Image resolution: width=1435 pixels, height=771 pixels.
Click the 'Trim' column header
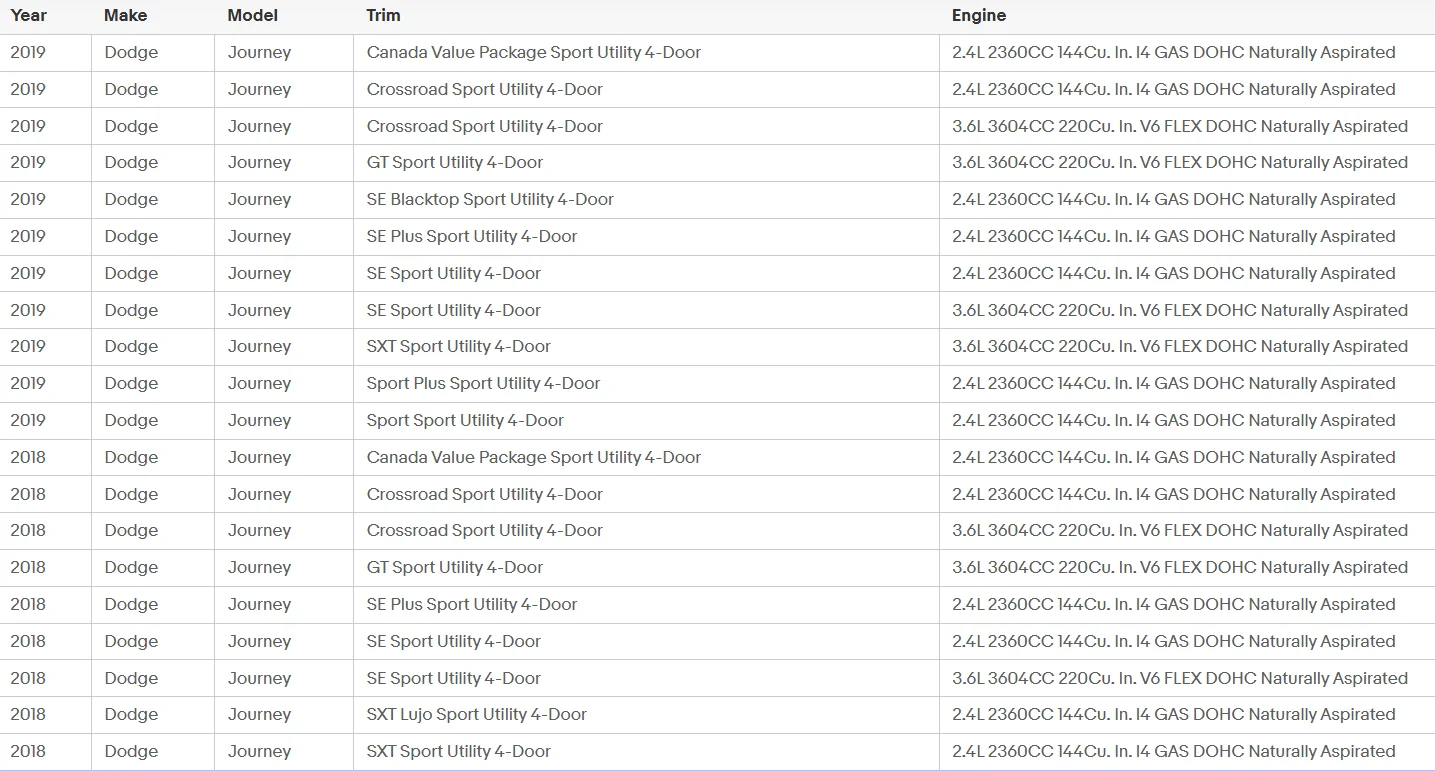point(383,15)
